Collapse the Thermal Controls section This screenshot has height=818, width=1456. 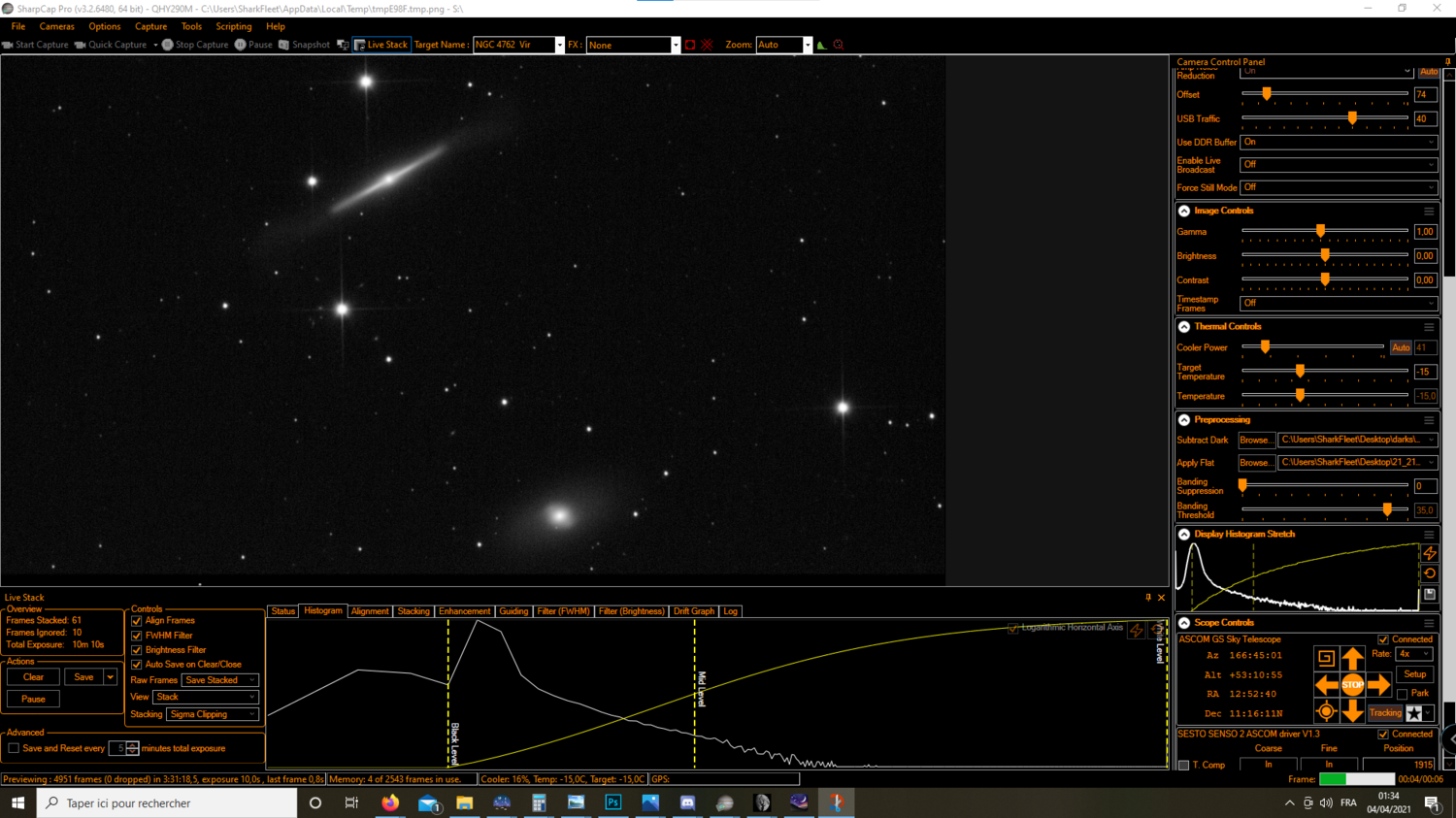pos(1183,326)
